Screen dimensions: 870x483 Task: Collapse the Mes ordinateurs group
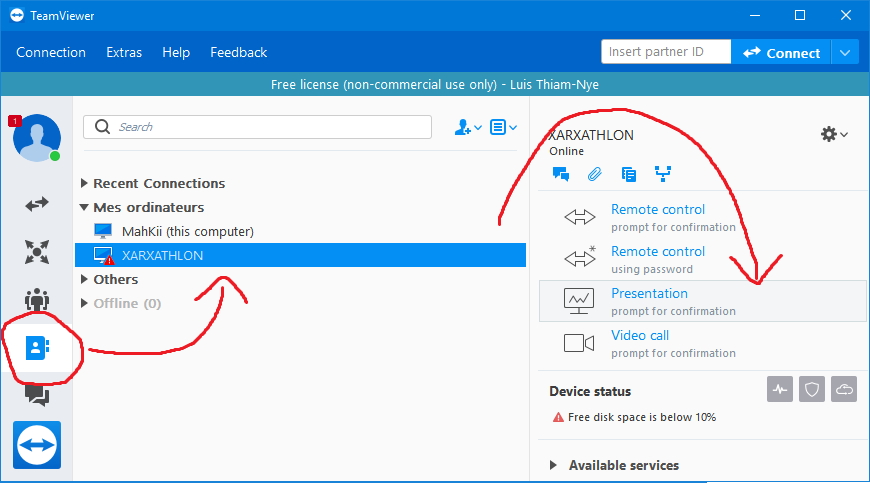coord(84,207)
